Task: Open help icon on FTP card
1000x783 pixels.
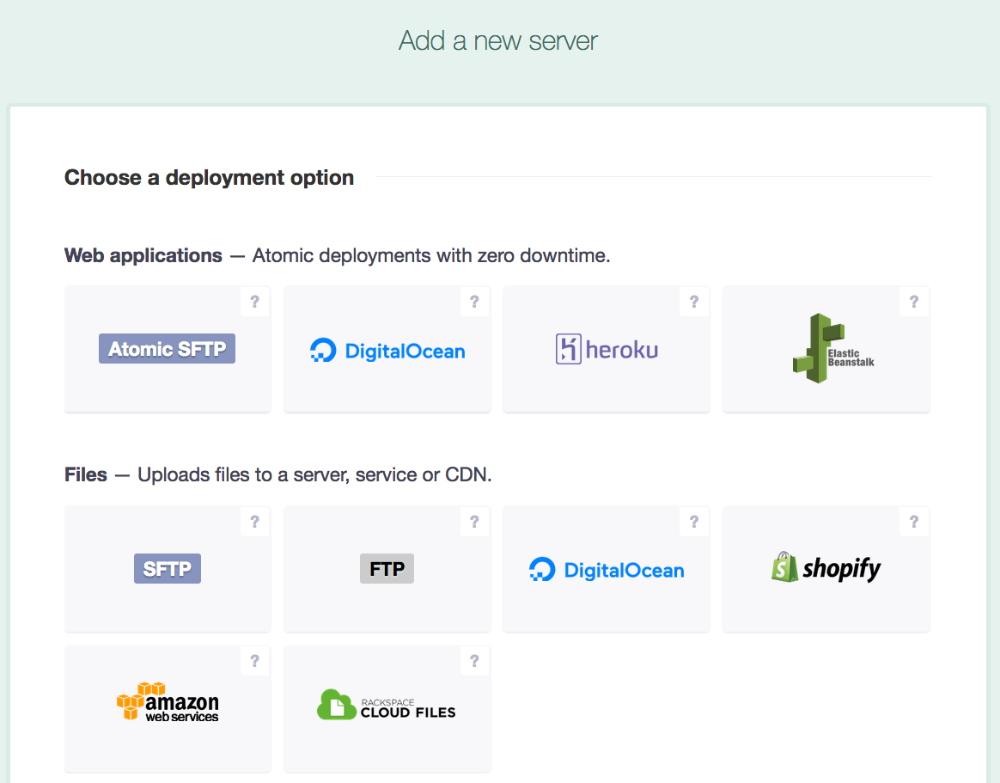Action: point(474,522)
